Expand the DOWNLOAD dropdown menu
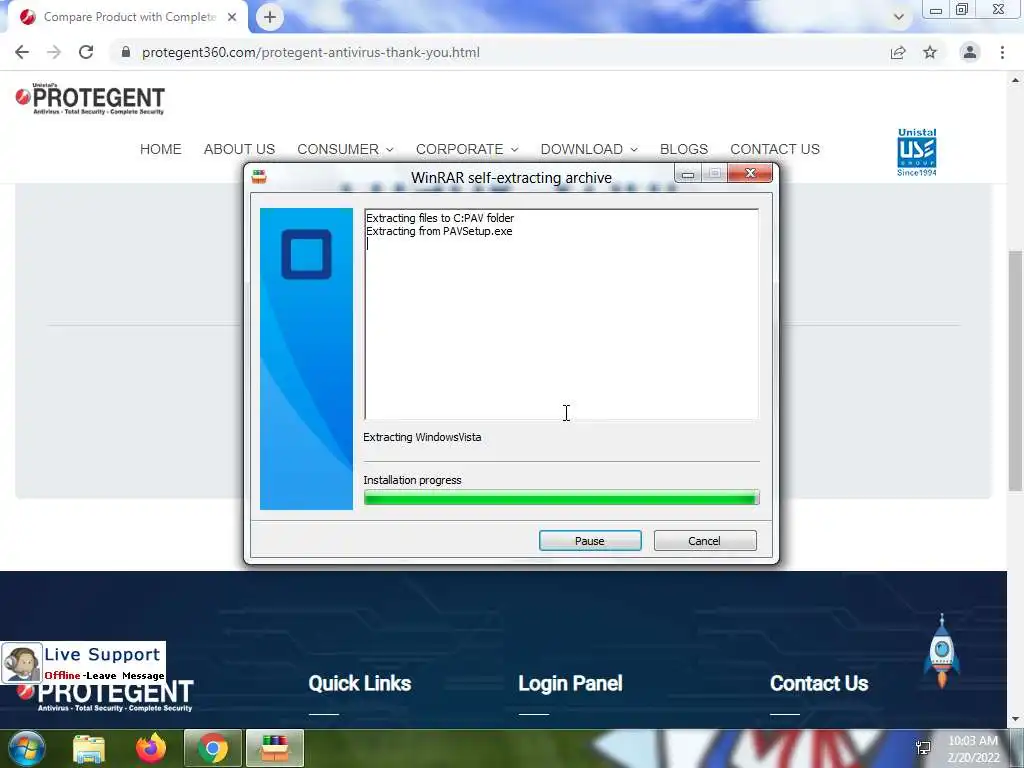1024x768 pixels. click(589, 149)
